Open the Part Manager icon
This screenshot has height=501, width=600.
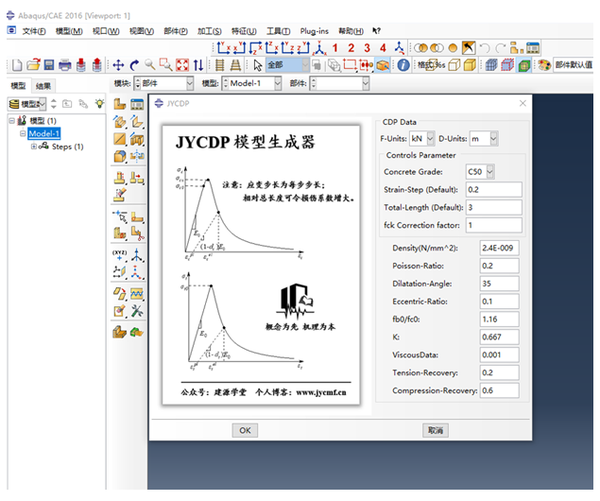coord(135,104)
